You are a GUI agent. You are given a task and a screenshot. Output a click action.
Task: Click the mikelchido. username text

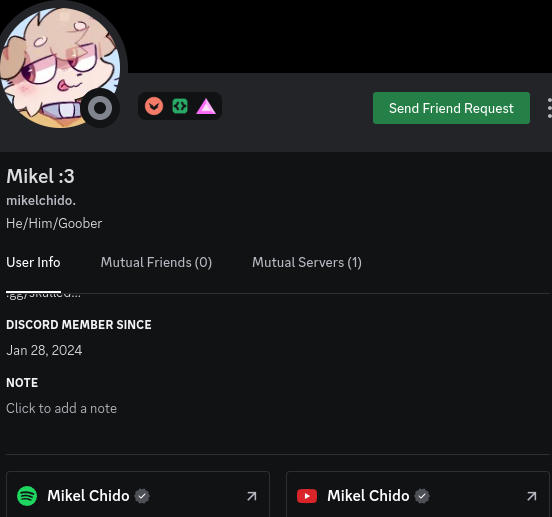[x=41, y=201]
